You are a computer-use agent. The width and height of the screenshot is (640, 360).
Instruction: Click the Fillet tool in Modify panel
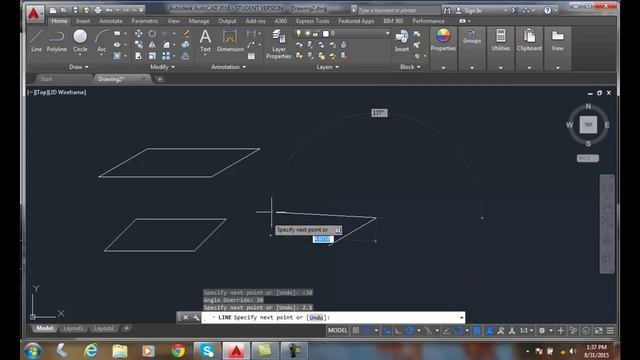tap(166, 44)
